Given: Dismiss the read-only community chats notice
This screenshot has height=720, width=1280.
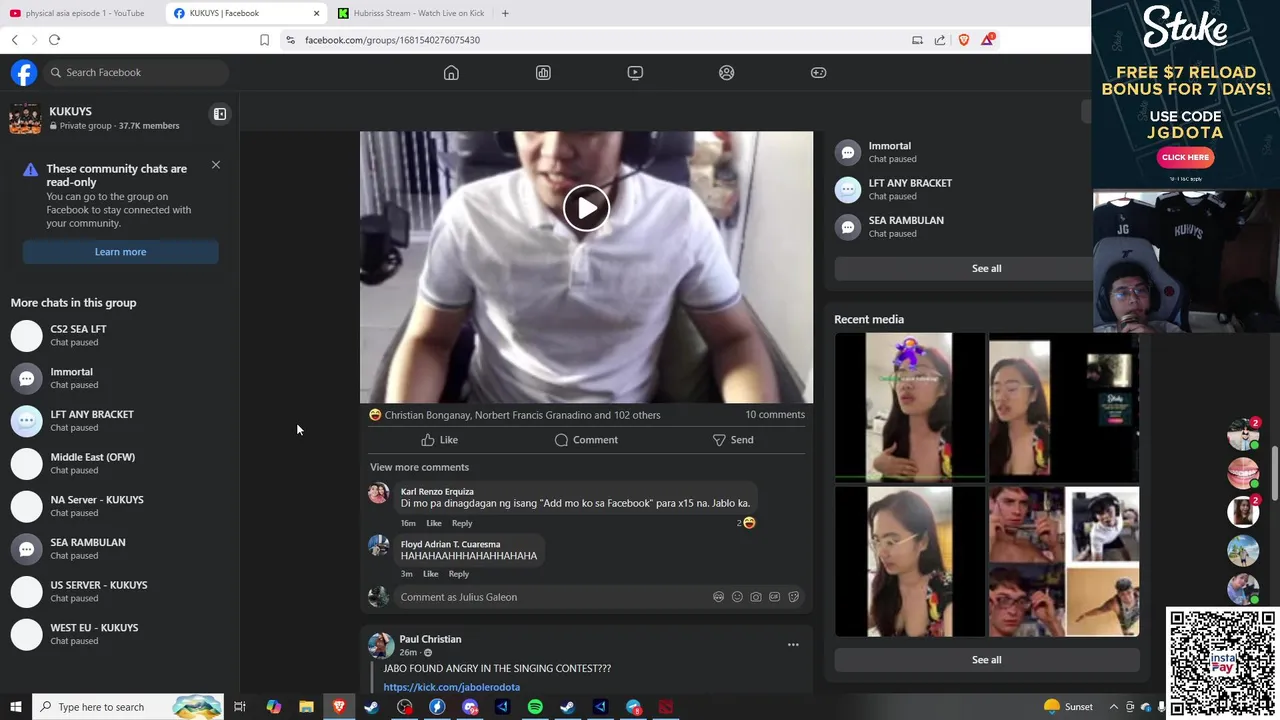Looking at the screenshot, I should point(215,164).
